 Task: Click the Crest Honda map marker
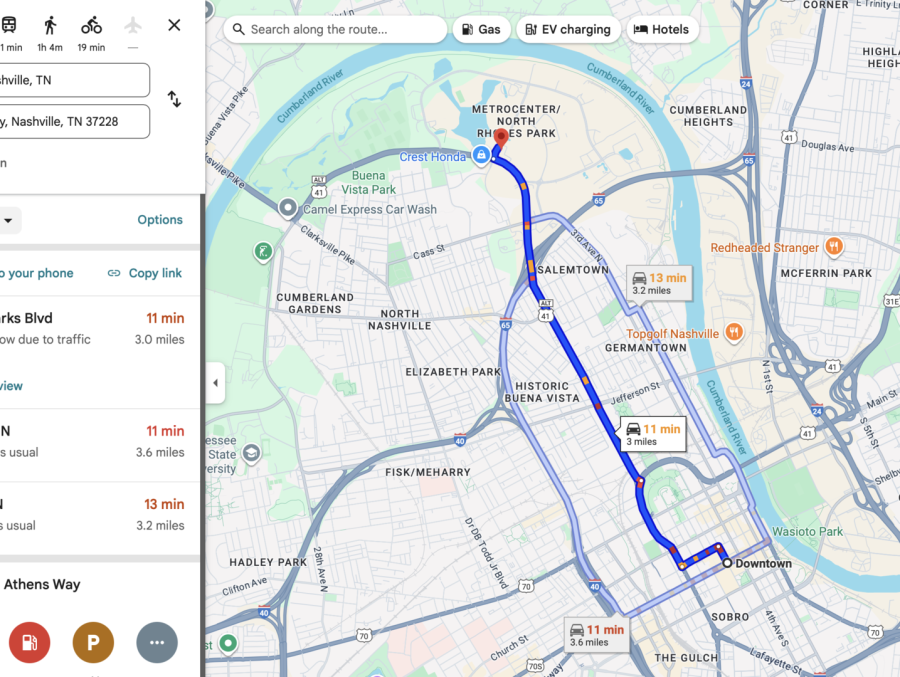(481, 154)
